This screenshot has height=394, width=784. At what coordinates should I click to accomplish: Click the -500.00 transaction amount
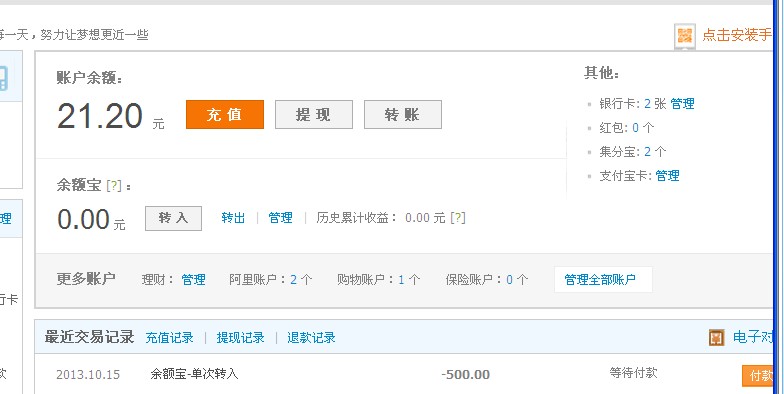pos(466,374)
